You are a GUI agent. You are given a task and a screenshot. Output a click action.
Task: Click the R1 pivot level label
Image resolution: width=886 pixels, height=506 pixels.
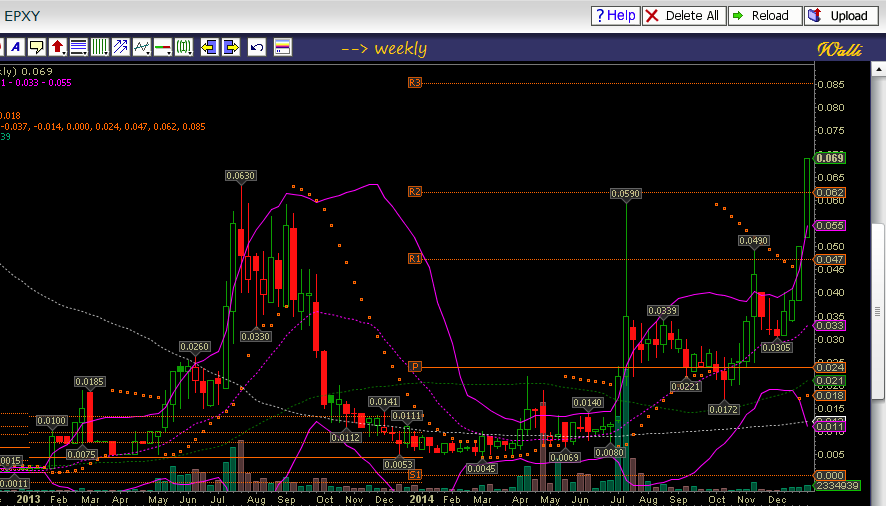tap(415, 258)
